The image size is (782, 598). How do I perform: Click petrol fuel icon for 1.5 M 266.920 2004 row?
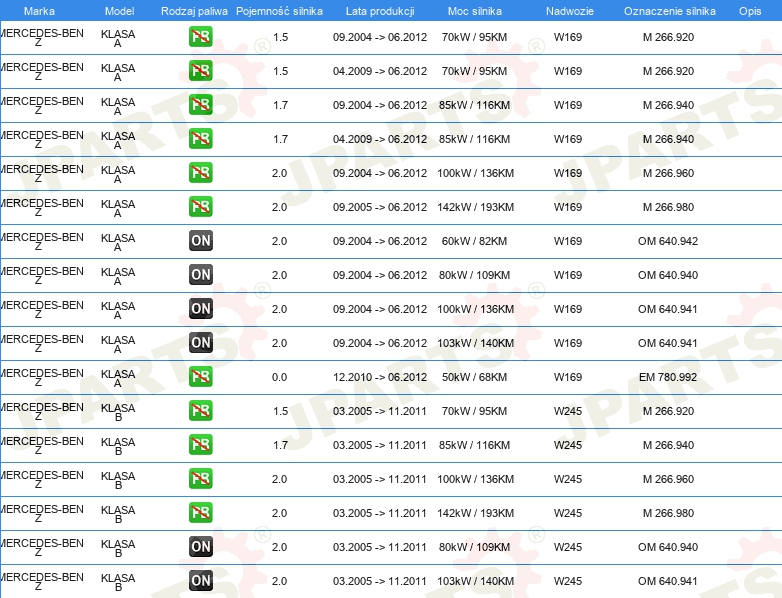click(x=200, y=37)
